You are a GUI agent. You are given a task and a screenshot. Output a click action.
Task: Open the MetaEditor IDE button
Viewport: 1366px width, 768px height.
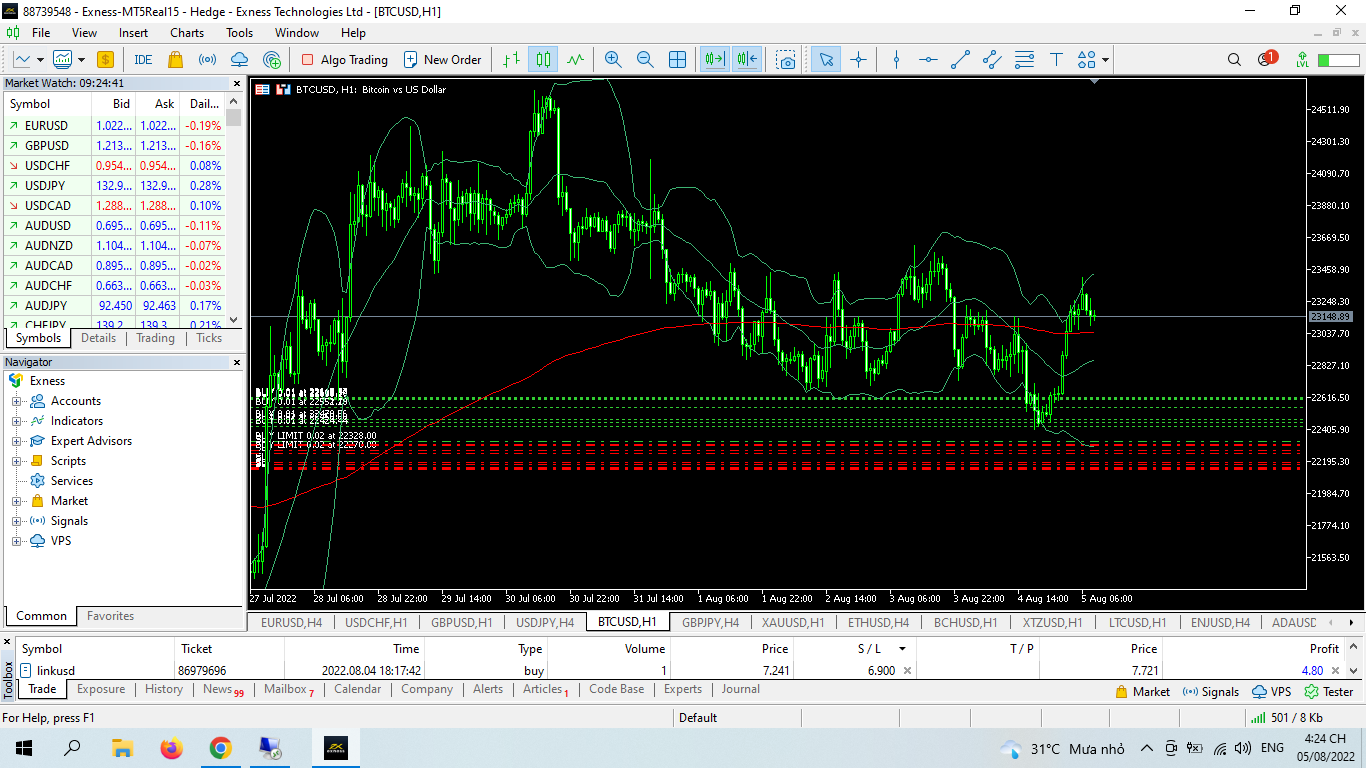[143, 59]
